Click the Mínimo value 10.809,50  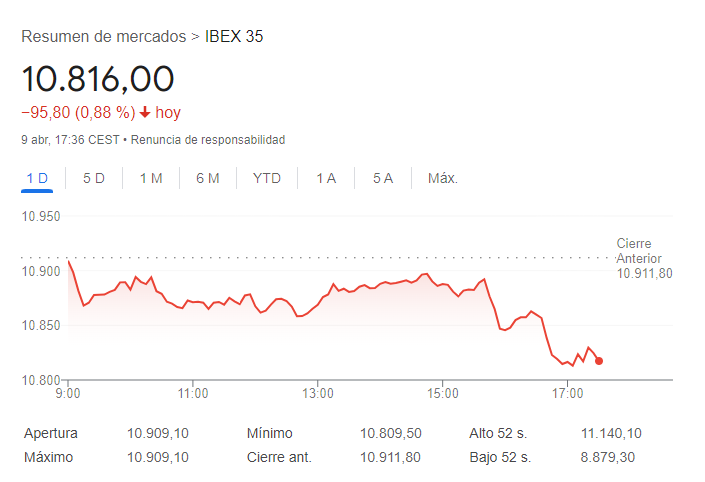pos(391,434)
